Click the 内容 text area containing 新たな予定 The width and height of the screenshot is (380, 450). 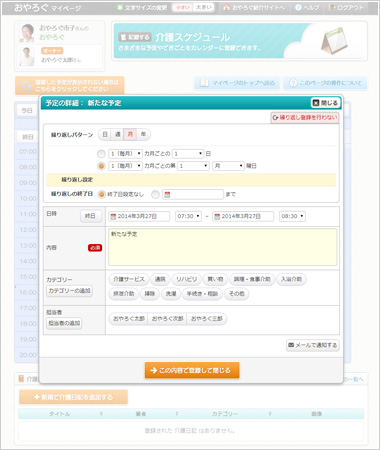pyautogui.click(x=223, y=247)
